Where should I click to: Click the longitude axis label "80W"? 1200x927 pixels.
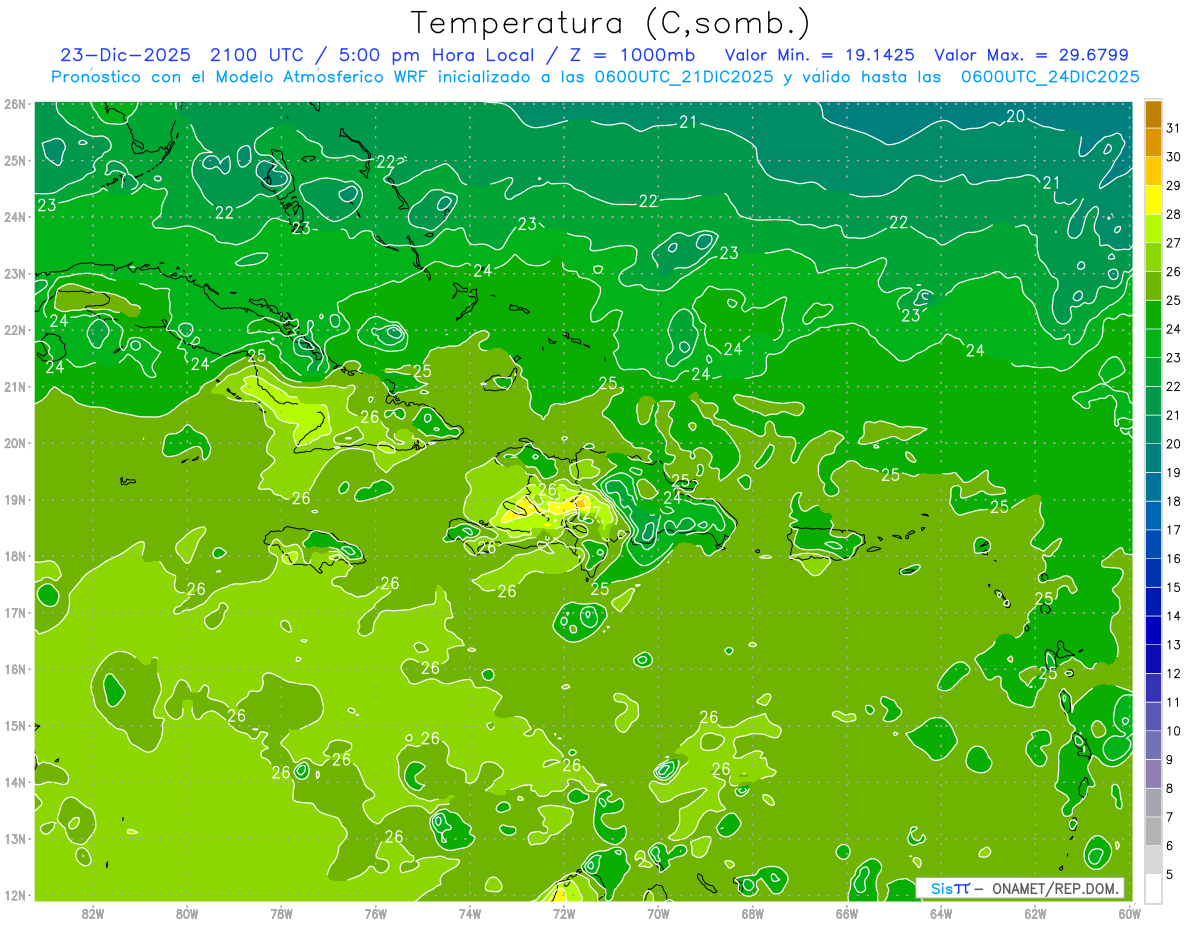point(187,913)
